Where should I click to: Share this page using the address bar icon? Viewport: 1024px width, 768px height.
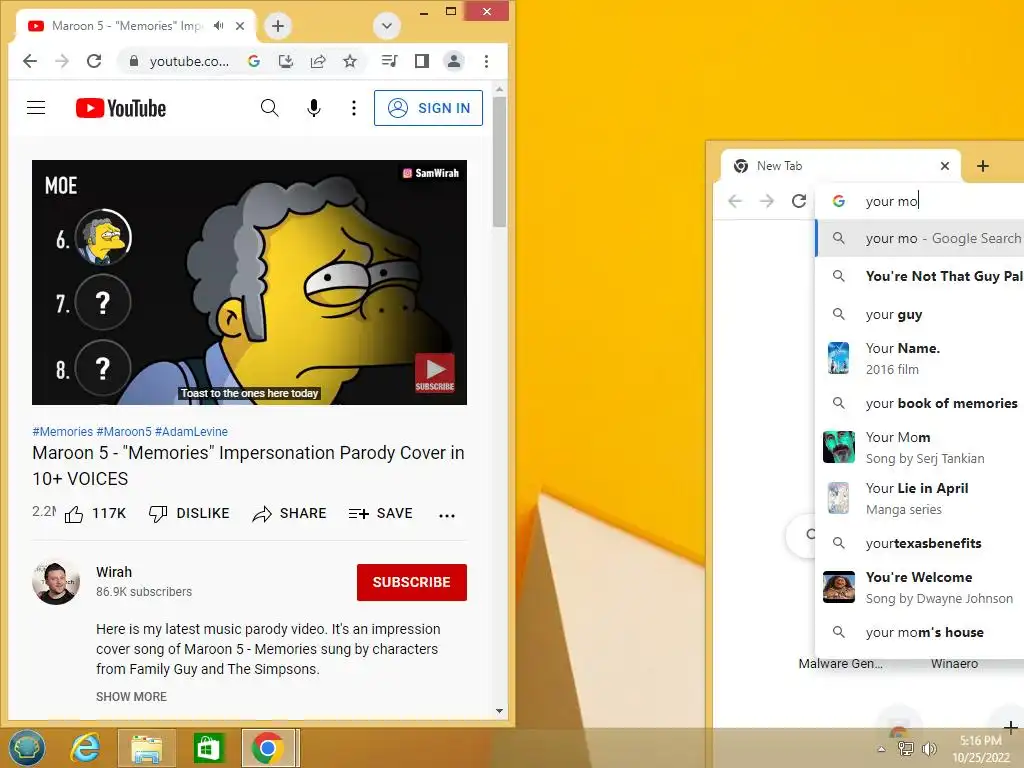[x=318, y=61]
